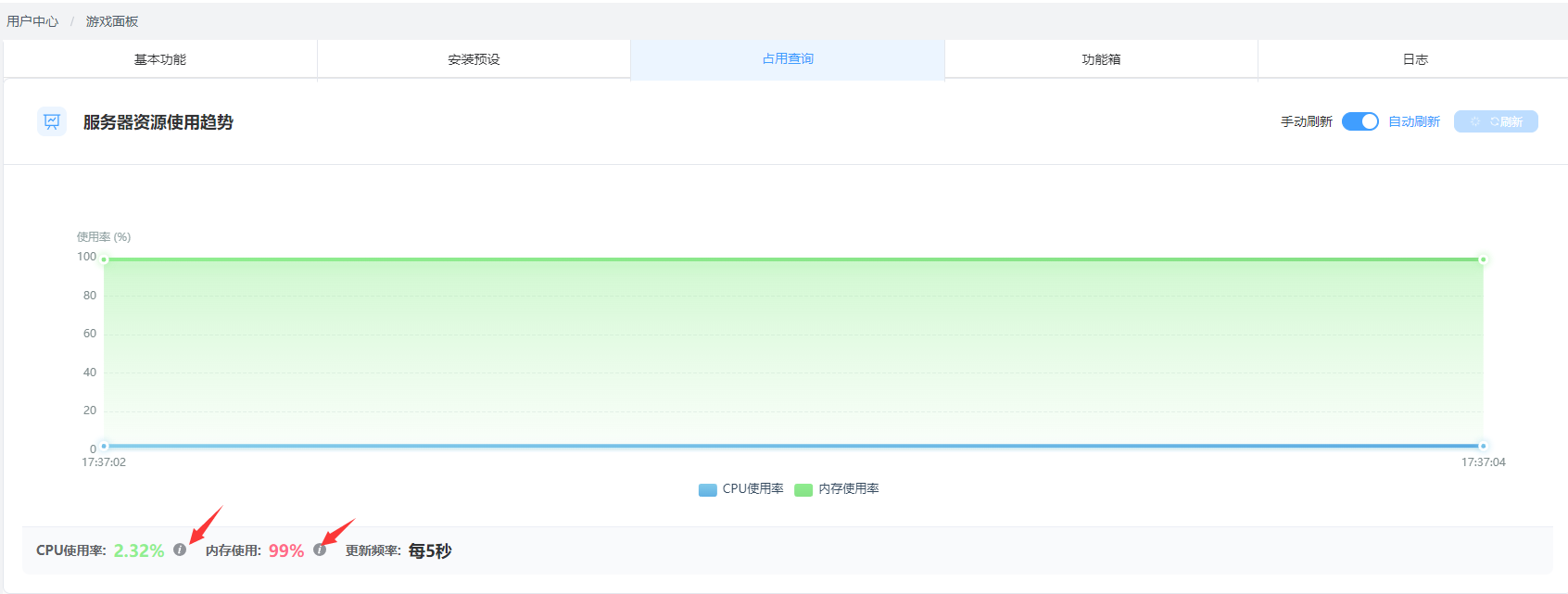Click the info icon beside CPU使用率 value
Image resolution: width=1568 pixels, height=594 pixels.
[x=180, y=550]
